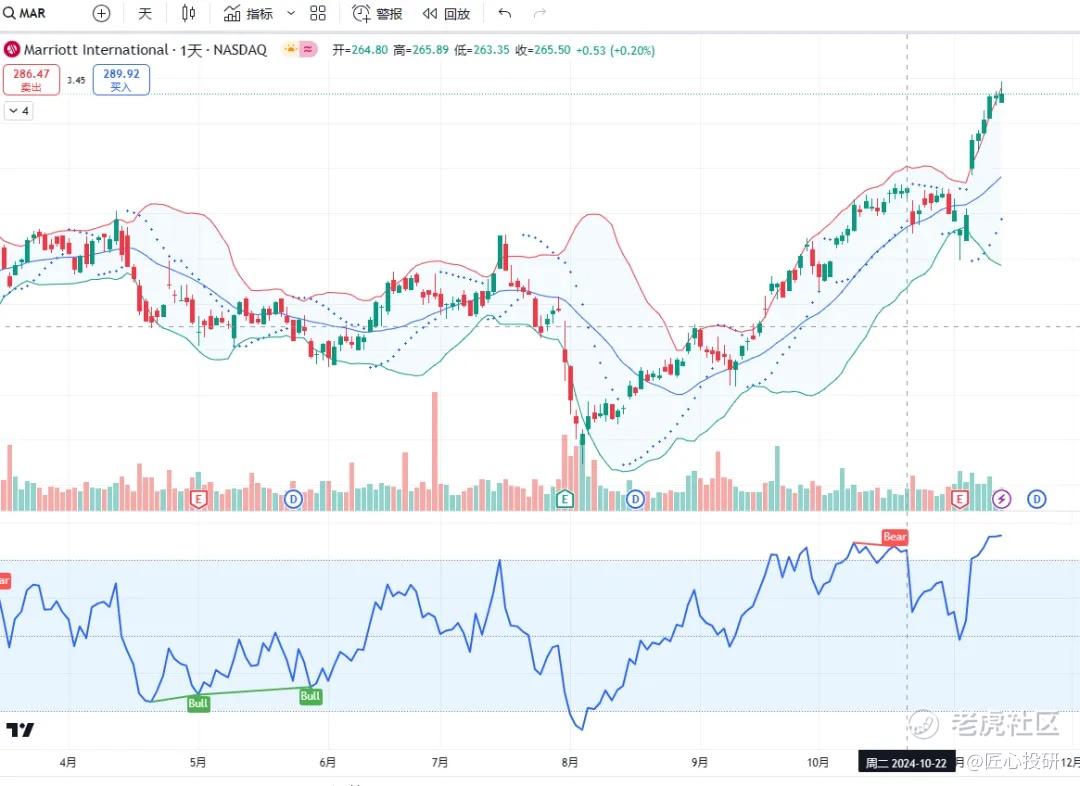The height and width of the screenshot is (786, 1080).
Task: Open the D dividend marker in mid-August
Action: click(635, 499)
